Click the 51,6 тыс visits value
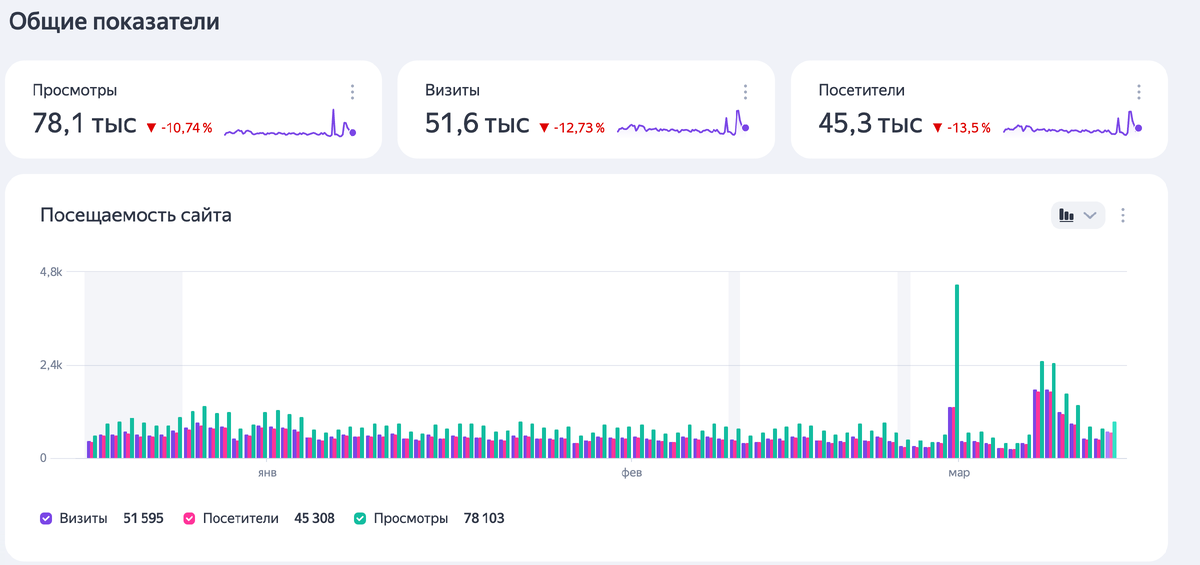The height and width of the screenshot is (565, 1200). point(477,125)
